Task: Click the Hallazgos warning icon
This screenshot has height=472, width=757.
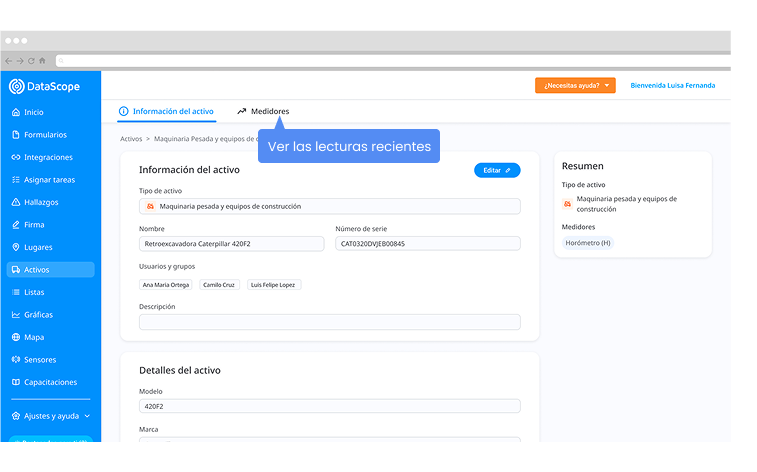Action: [x=15, y=202]
